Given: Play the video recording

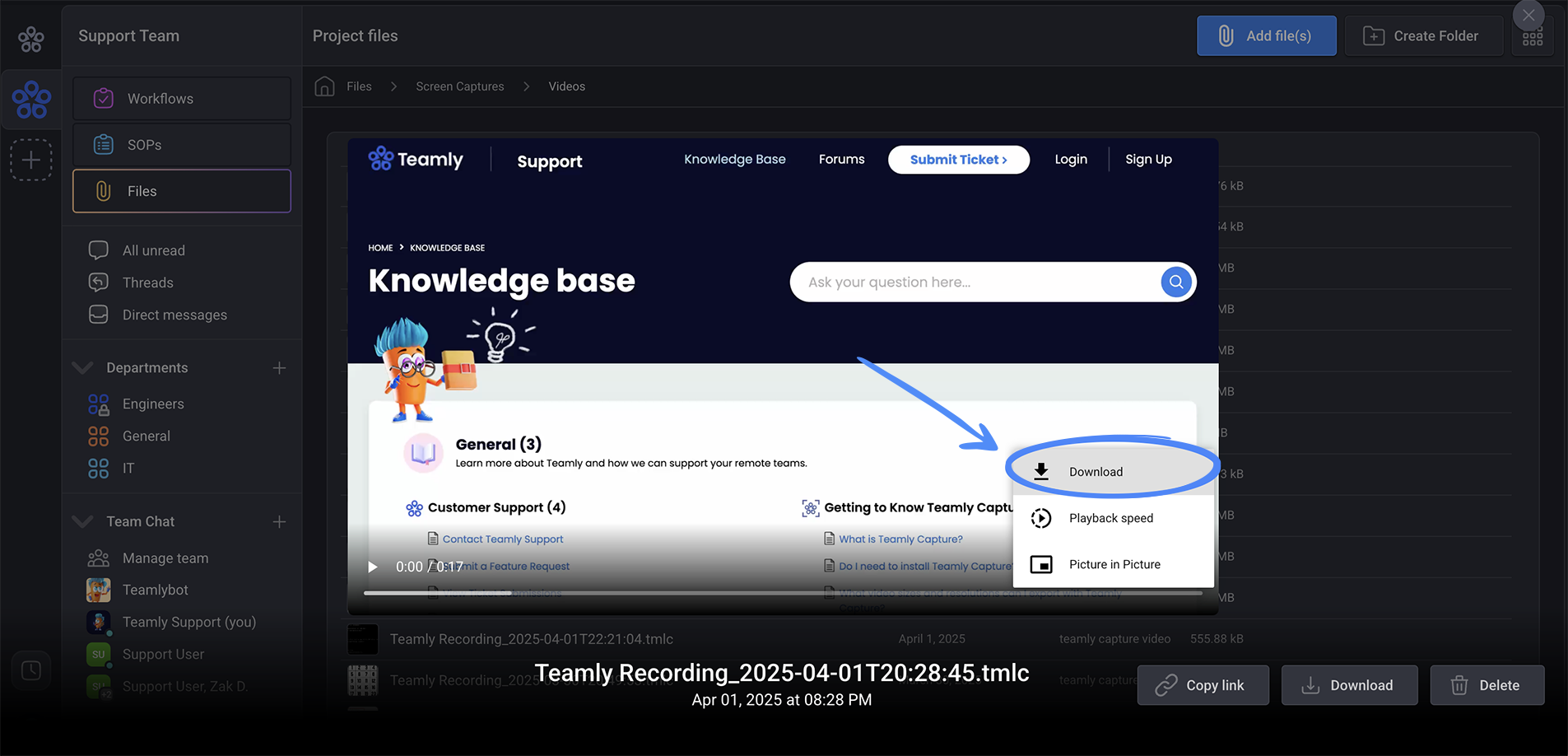Looking at the screenshot, I should [x=373, y=567].
